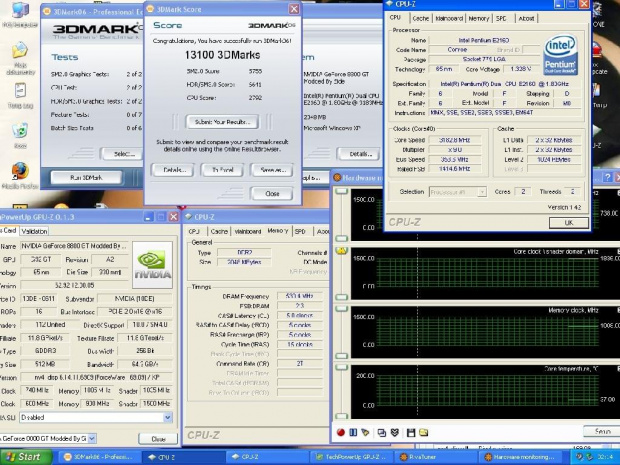Open the My Computer desktop icon

tap(20, 12)
